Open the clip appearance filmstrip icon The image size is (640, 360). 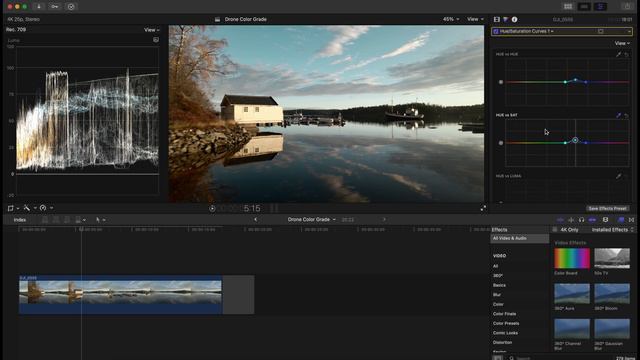click(606, 220)
